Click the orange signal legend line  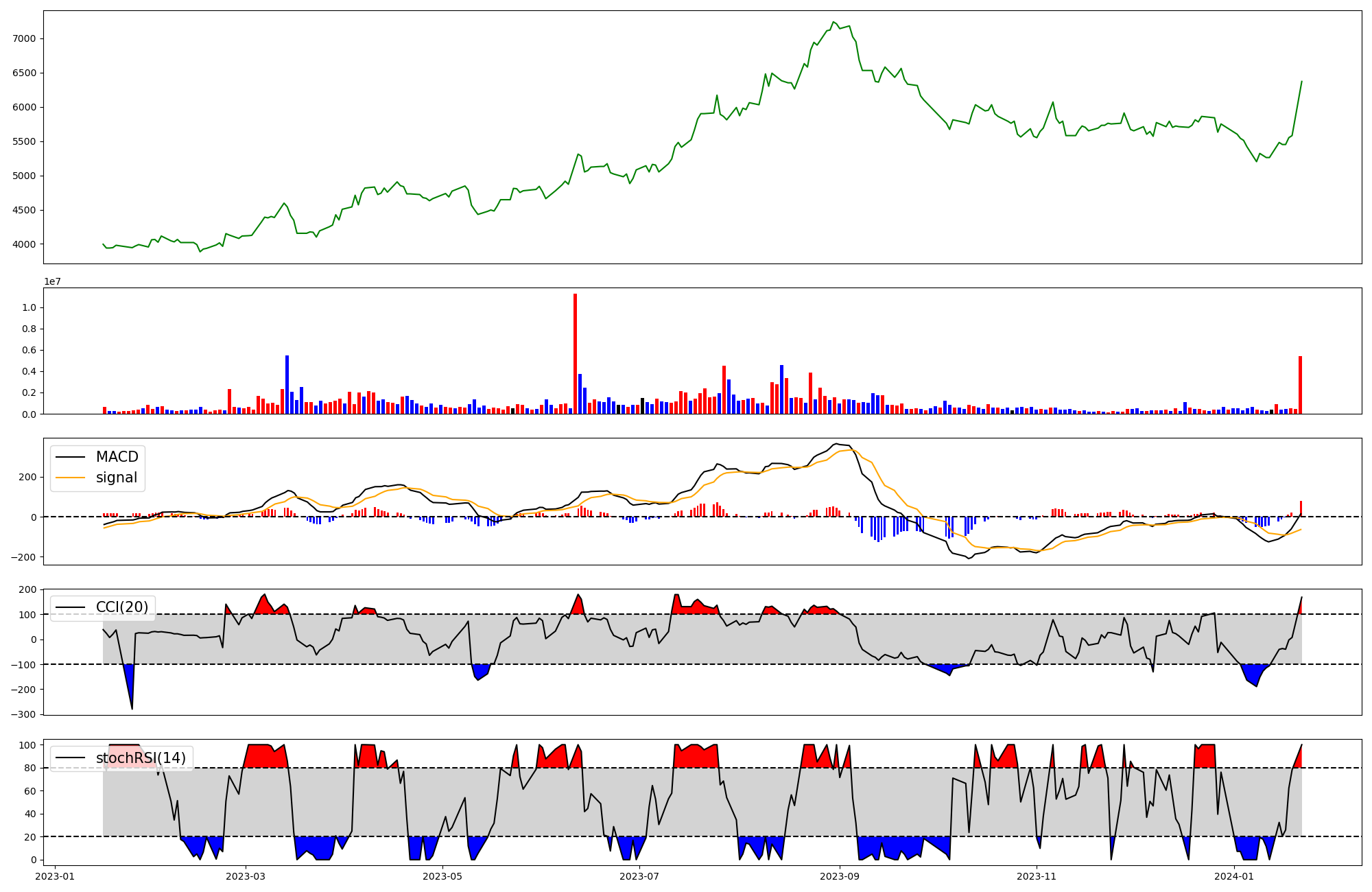(x=70, y=478)
